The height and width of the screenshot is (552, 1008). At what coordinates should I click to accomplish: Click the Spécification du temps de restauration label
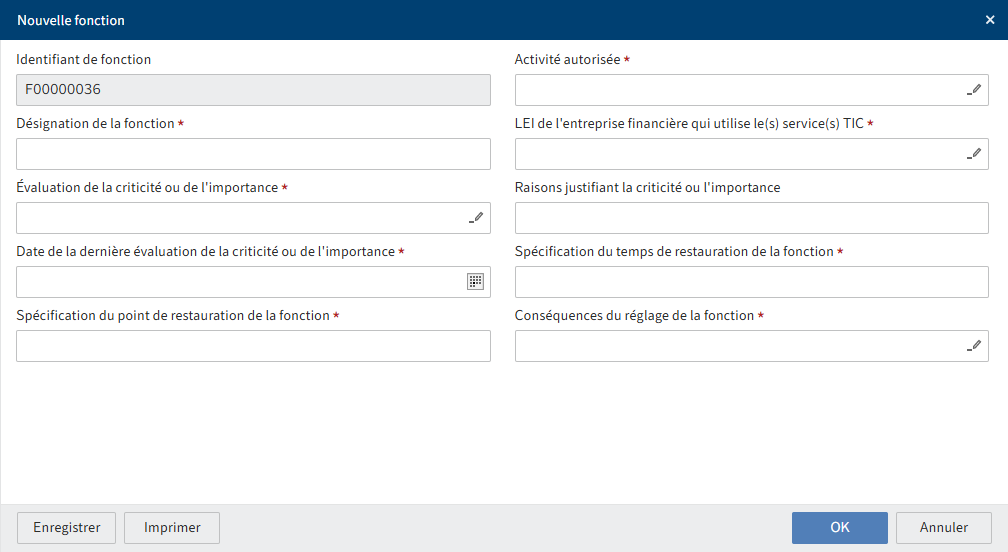[674, 251]
